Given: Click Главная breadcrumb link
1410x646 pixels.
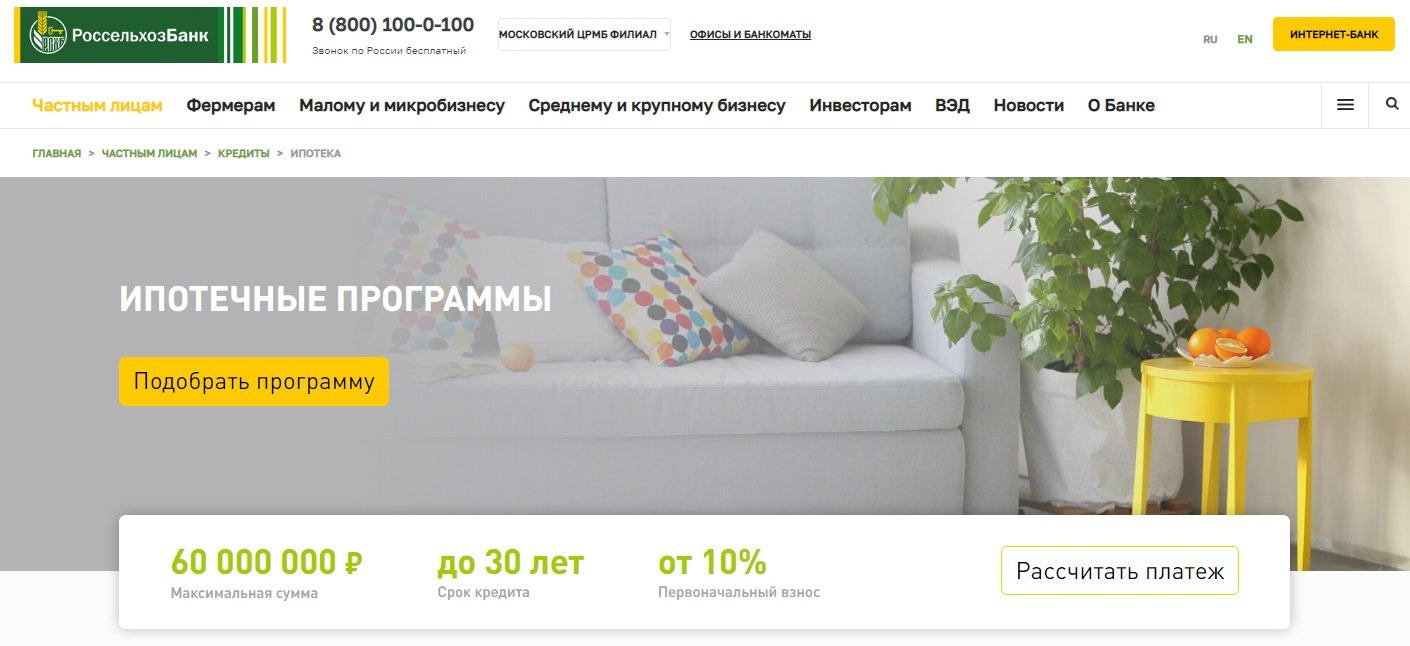Looking at the screenshot, I should click(x=56, y=153).
